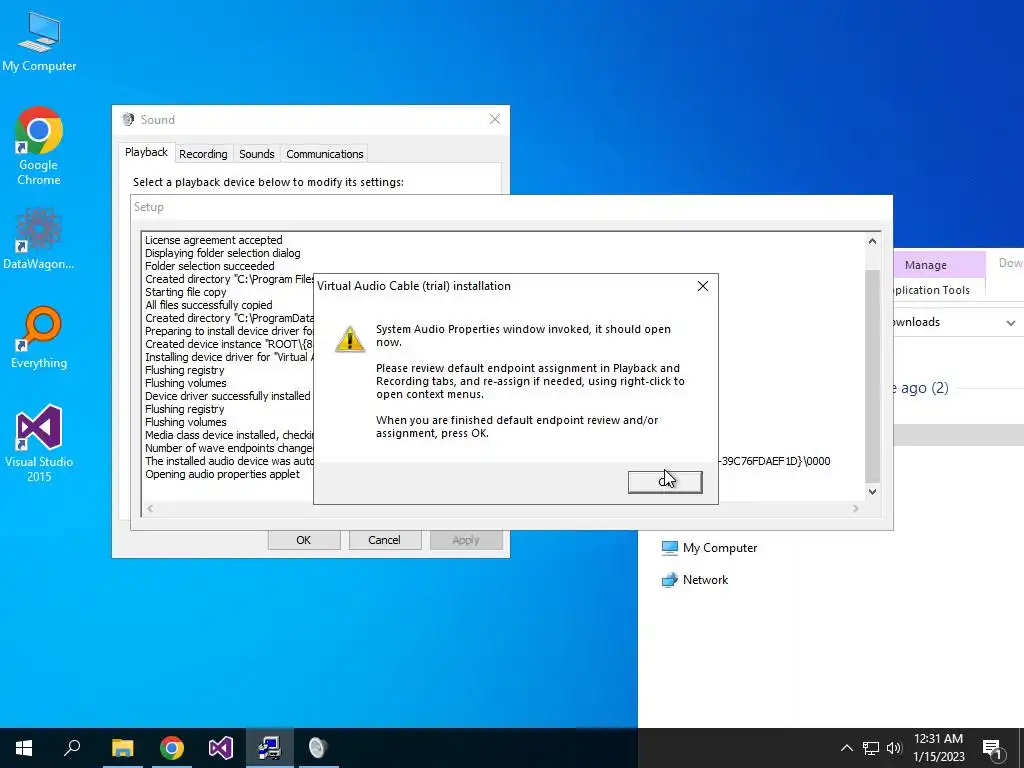Select the Sound applet taskbar icon
Image resolution: width=1024 pixels, height=768 pixels.
coord(318,748)
